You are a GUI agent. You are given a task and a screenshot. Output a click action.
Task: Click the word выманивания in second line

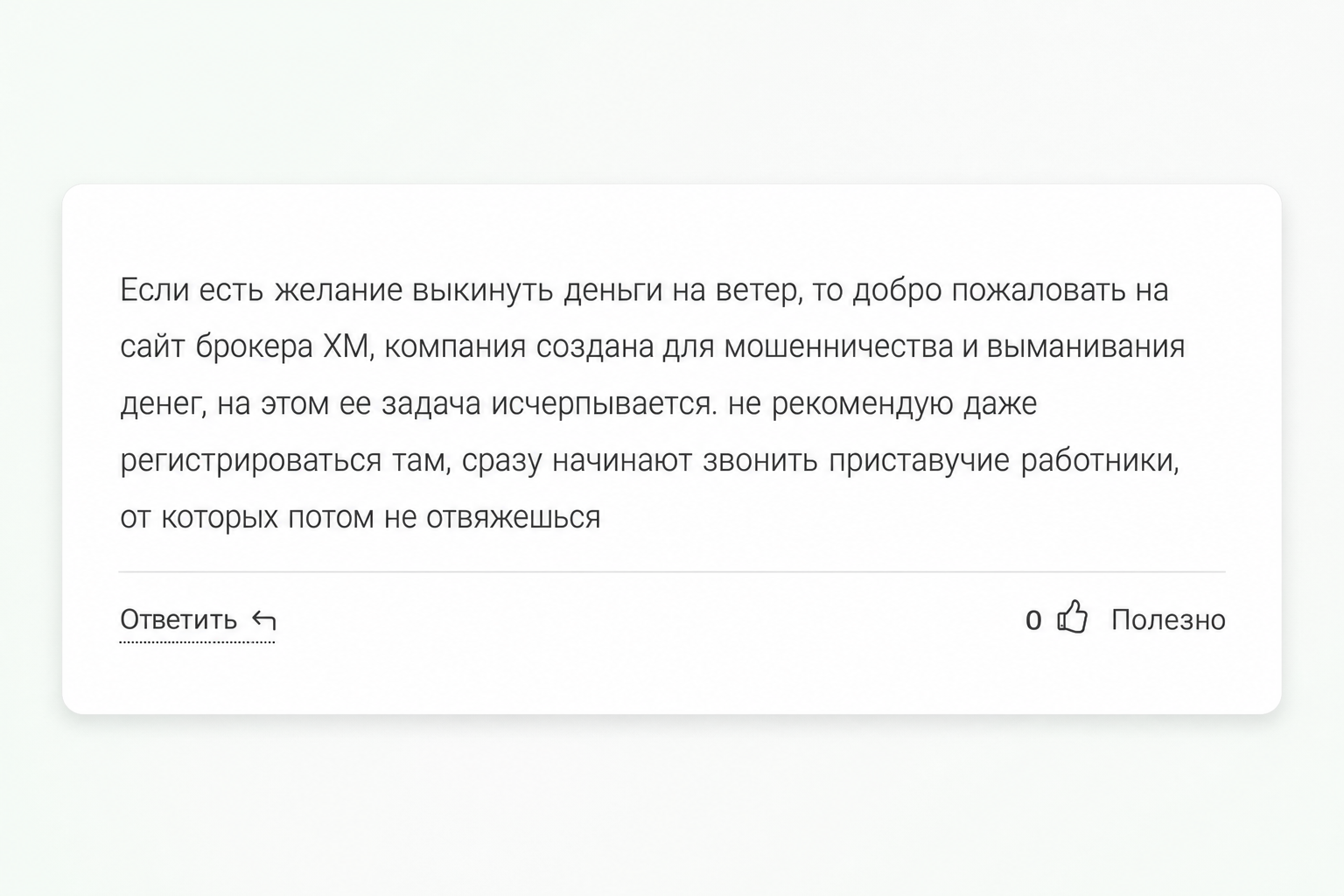pos(1086,347)
